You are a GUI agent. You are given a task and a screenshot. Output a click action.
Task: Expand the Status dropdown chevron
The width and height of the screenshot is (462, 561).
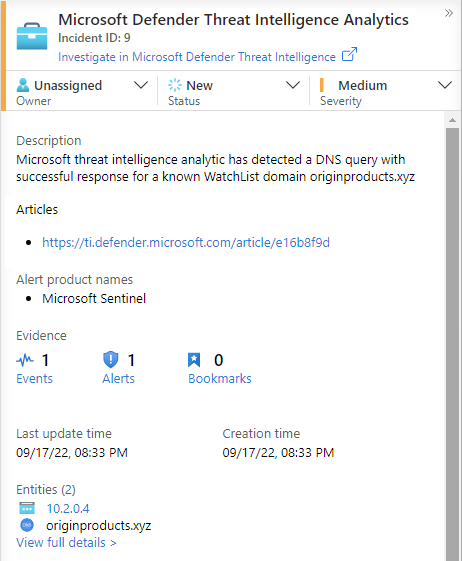point(293,85)
